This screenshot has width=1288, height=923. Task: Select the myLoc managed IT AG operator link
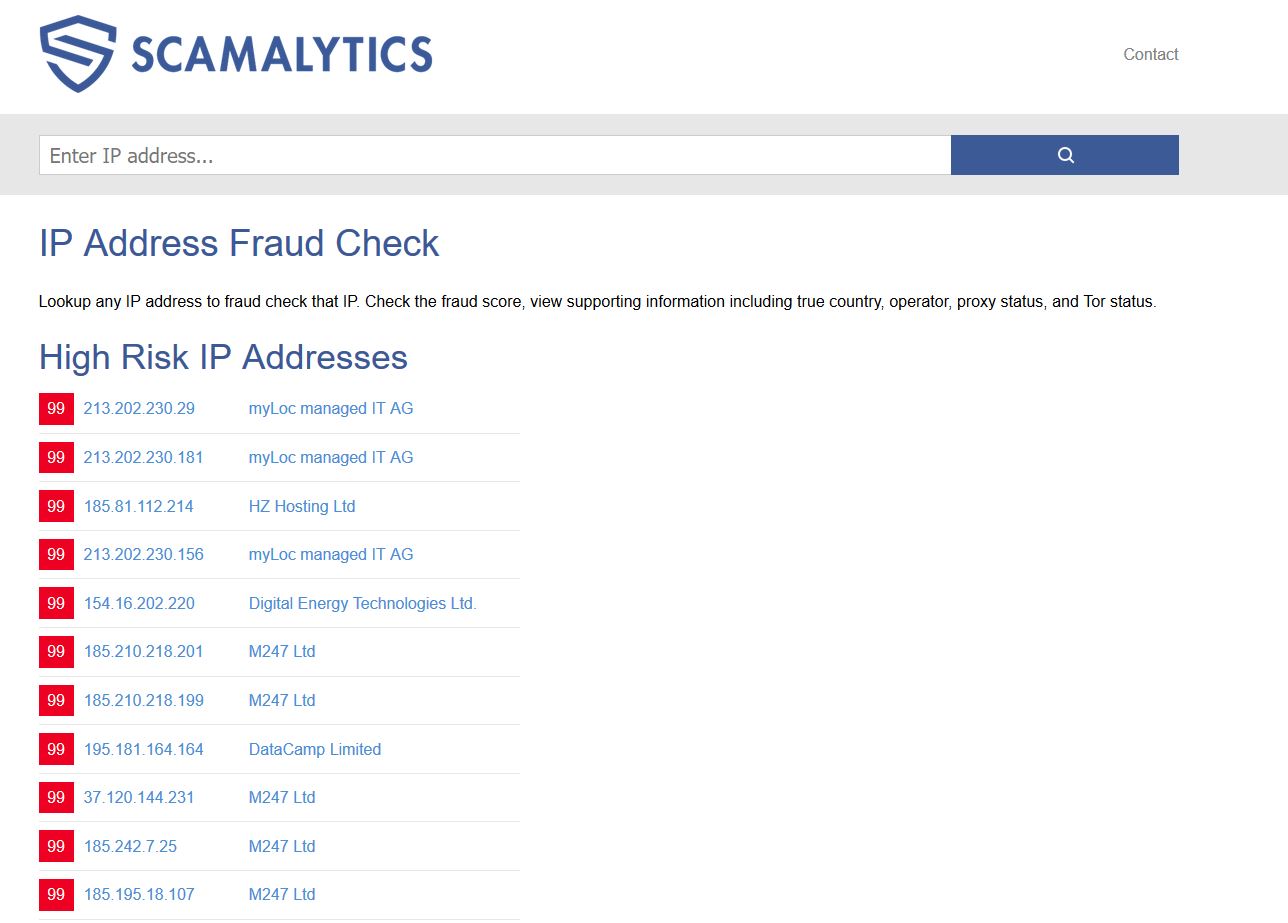[x=330, y=408]
